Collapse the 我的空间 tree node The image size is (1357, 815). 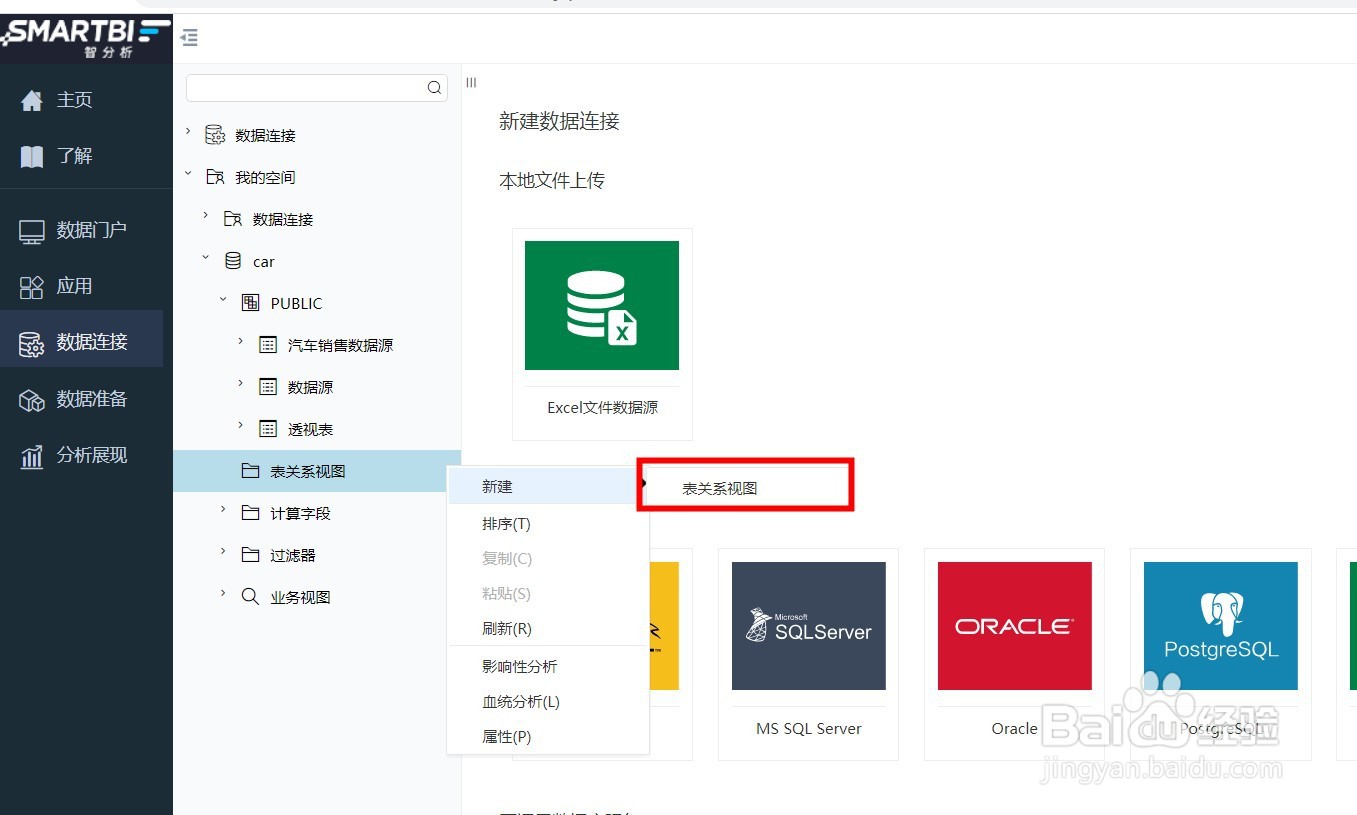188,175
